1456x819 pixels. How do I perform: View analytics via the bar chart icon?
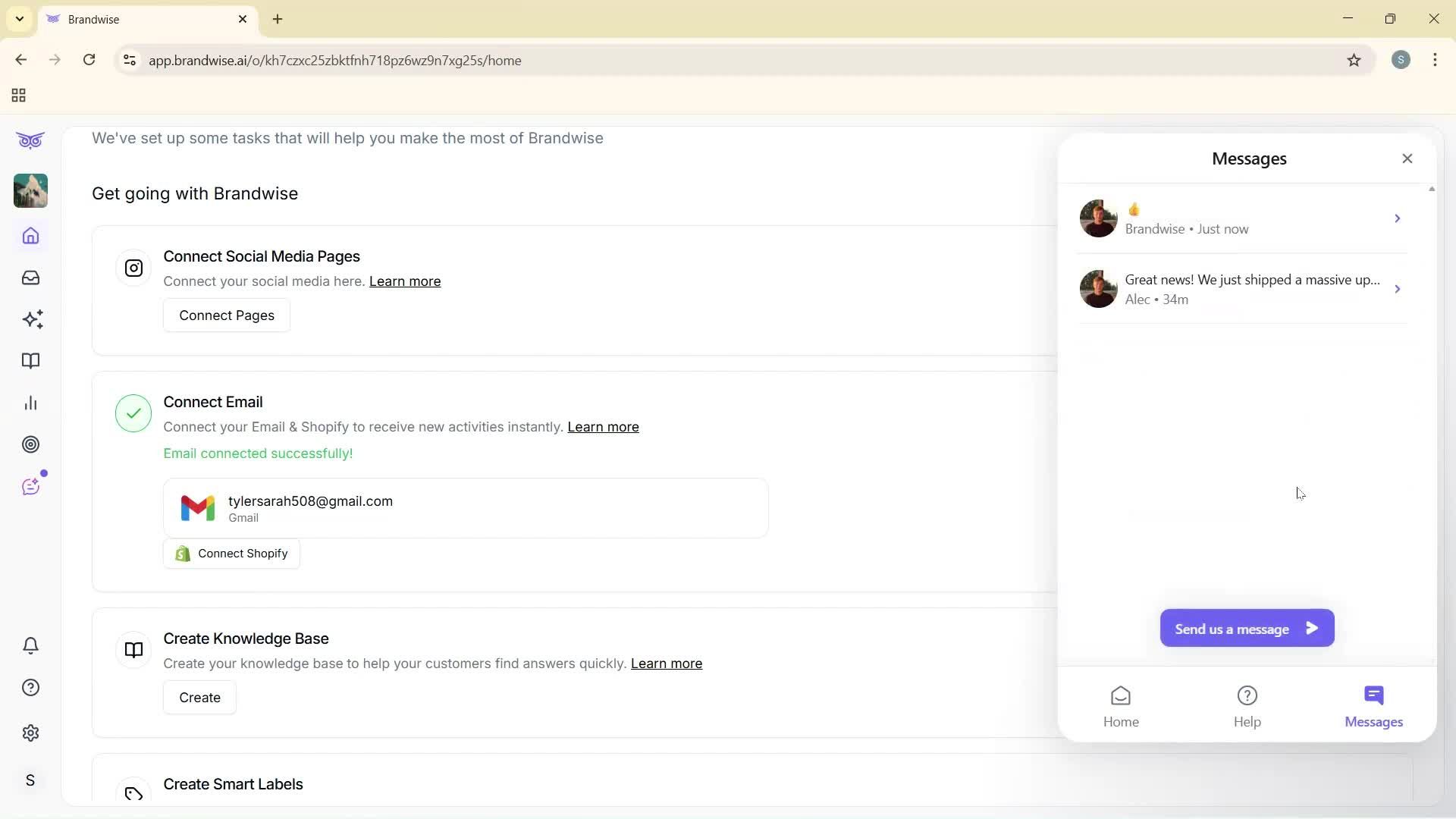coord(30,403)
